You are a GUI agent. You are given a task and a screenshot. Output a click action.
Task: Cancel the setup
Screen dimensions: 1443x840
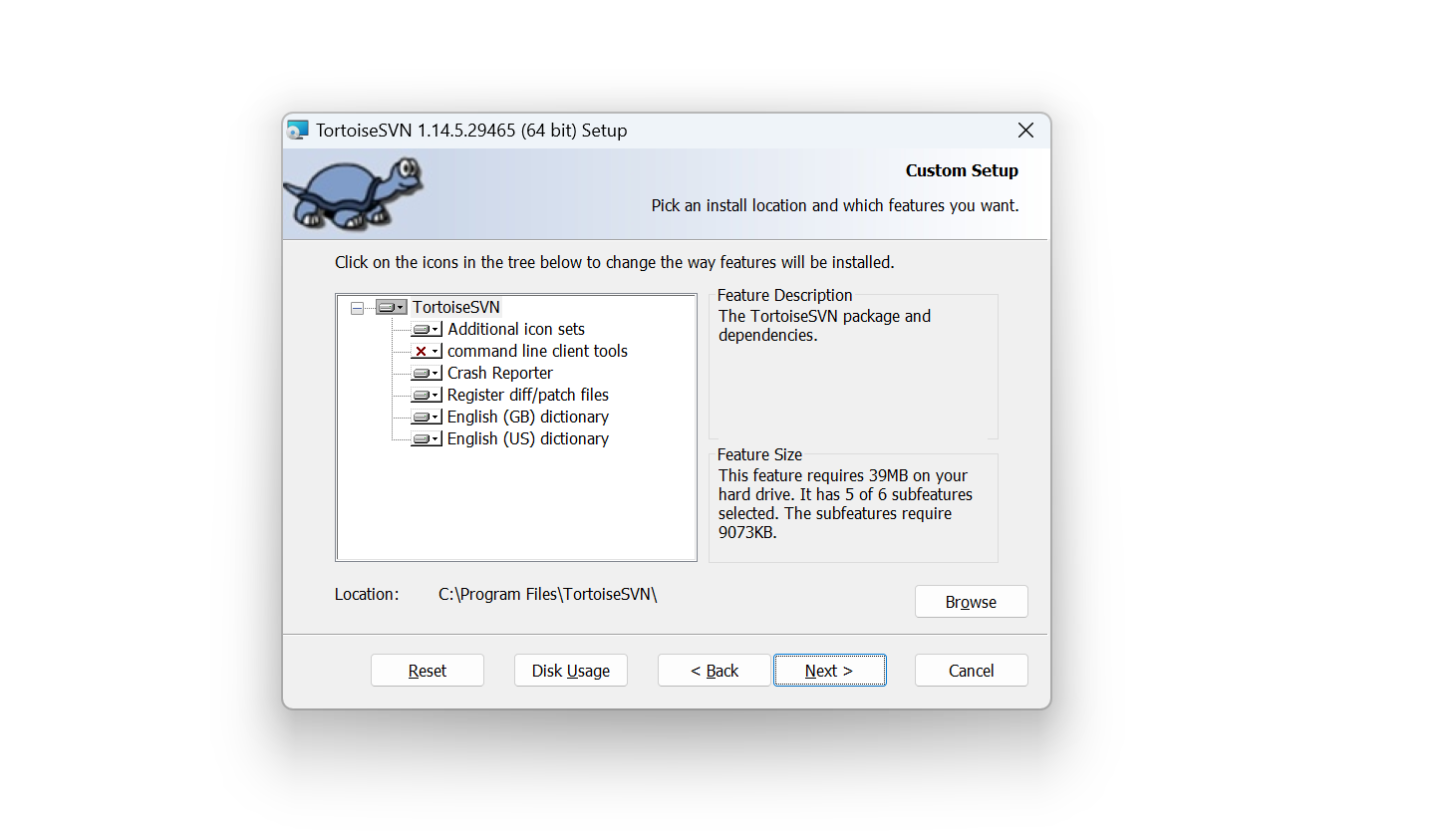point(971,671)
